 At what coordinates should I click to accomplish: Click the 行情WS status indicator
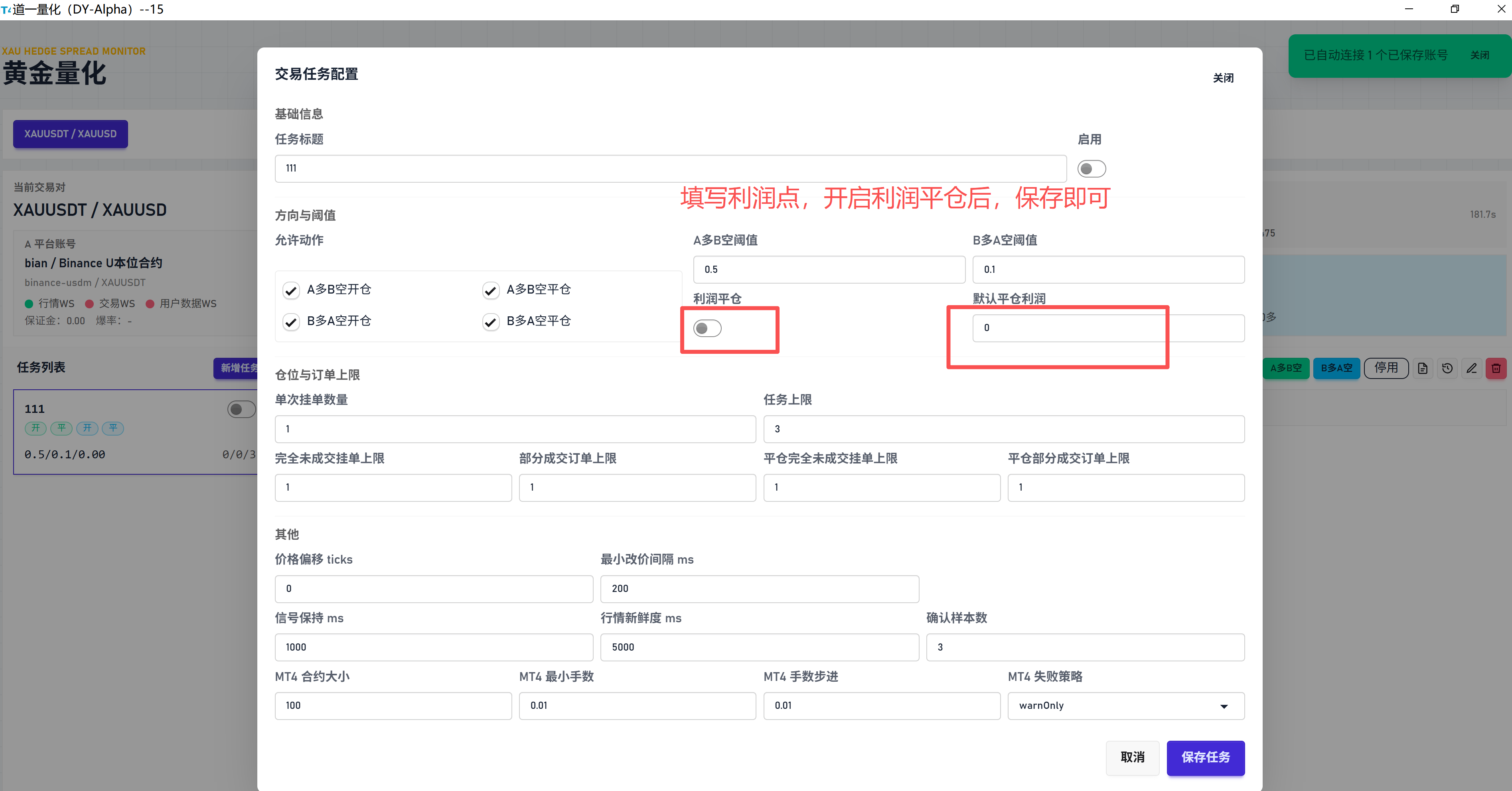pyautogui.click(x=50, y=304)
